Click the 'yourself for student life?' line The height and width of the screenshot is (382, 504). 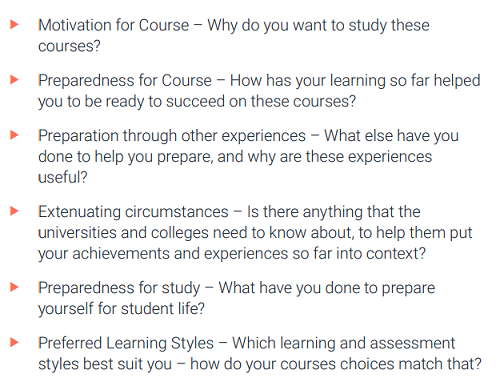coord(121,309)
